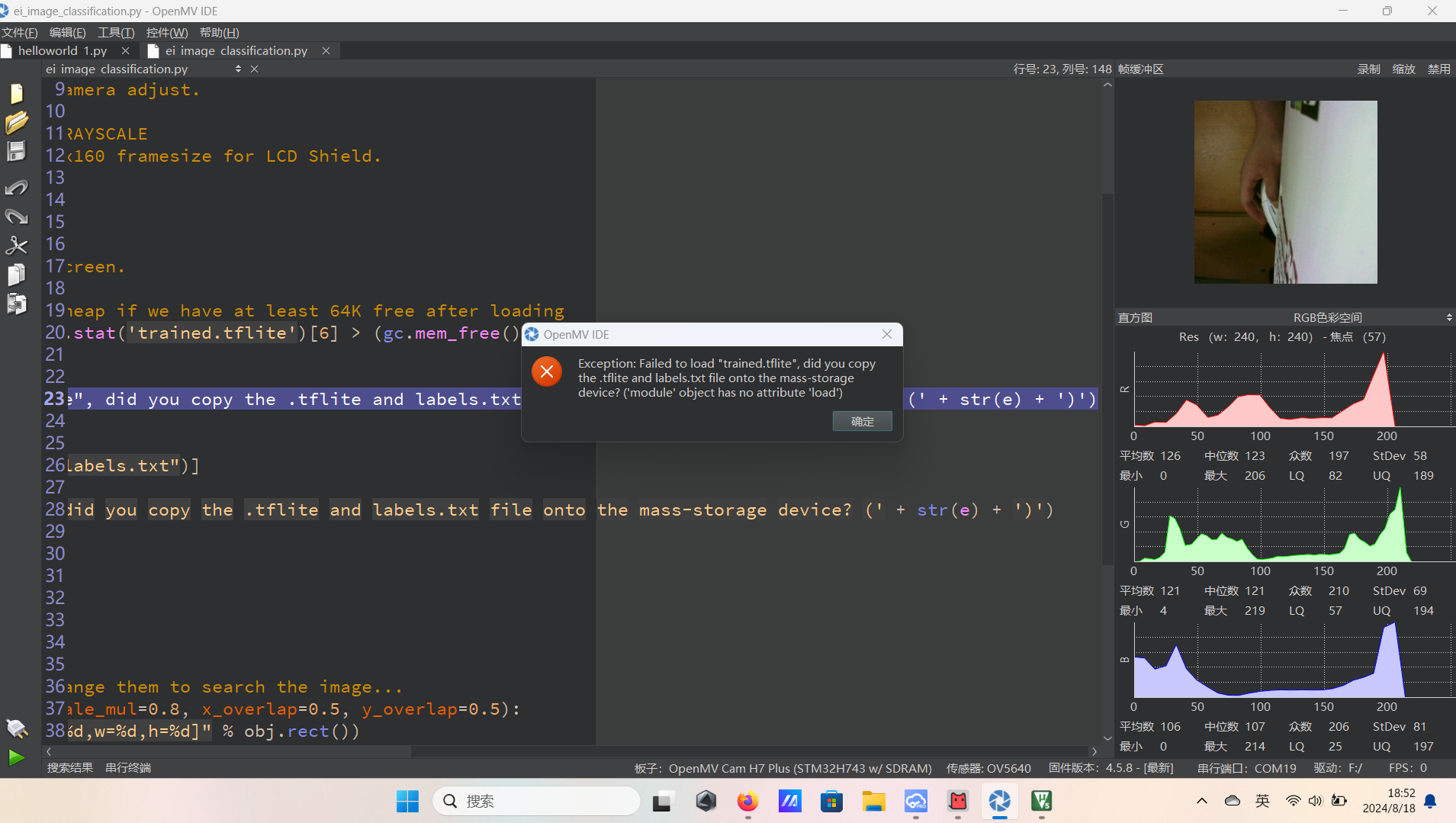Click the taskbar 搜索 search box
Screen dimensions: 1456x823
click(537, 801)
